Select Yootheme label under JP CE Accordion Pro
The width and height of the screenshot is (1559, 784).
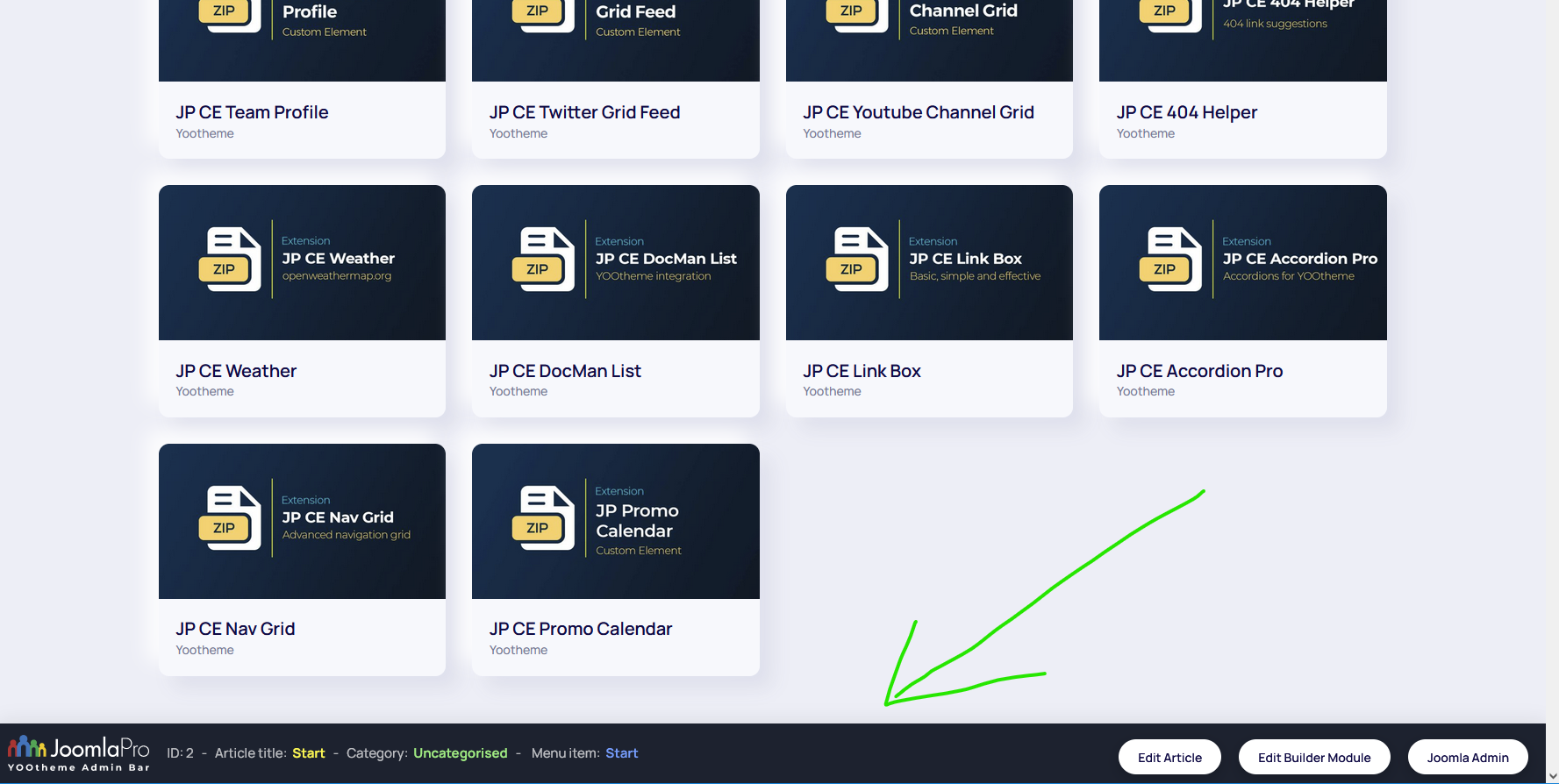pos(1146,391)
